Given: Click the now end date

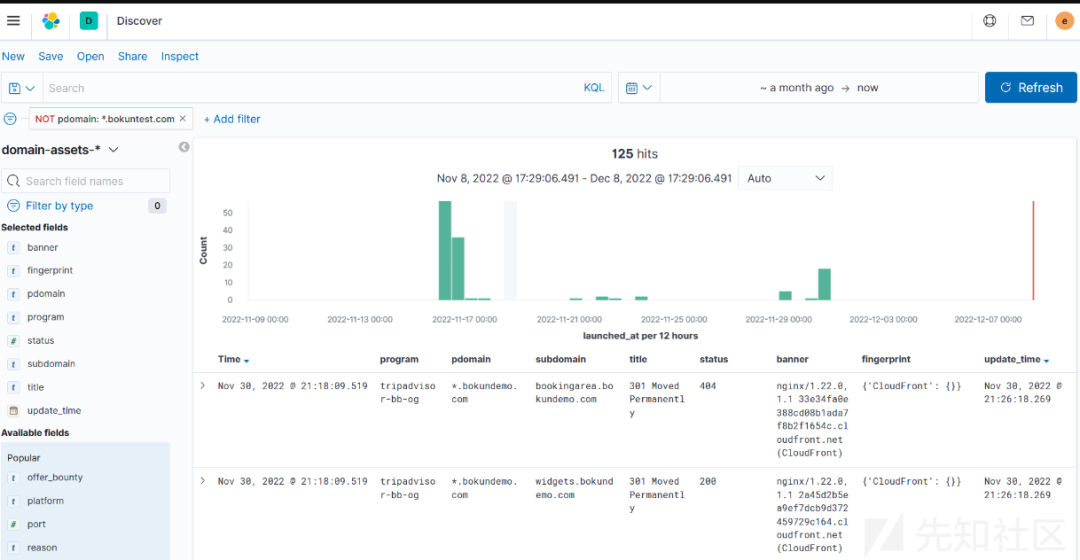Looking at the screenshot, I should (868, 87).
